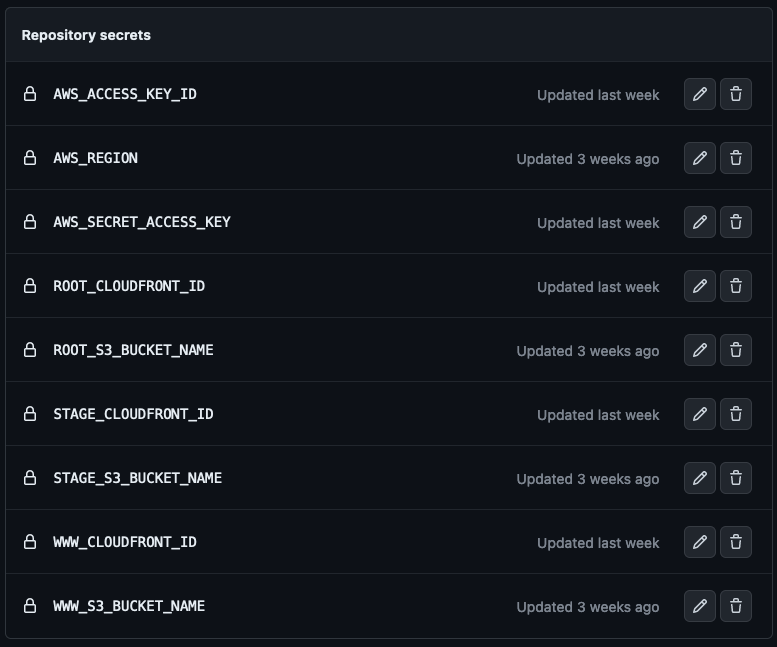Edit the AWS_ACCESS_KEY_ID secret
The width and height of the screenshot is (777, 647).
pyautogui.click(x=700, y=94)
